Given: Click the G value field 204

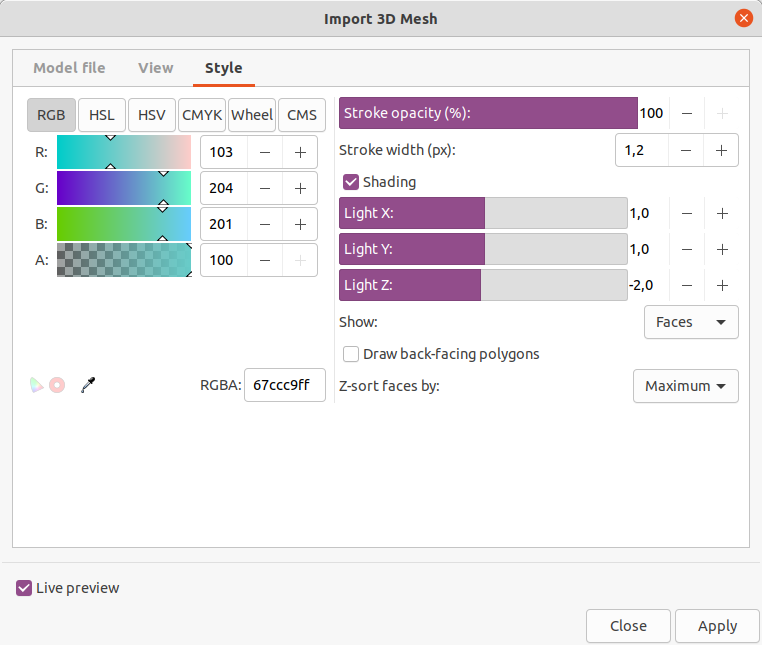Looking at the screenshot, I should (x=224, y=188).
